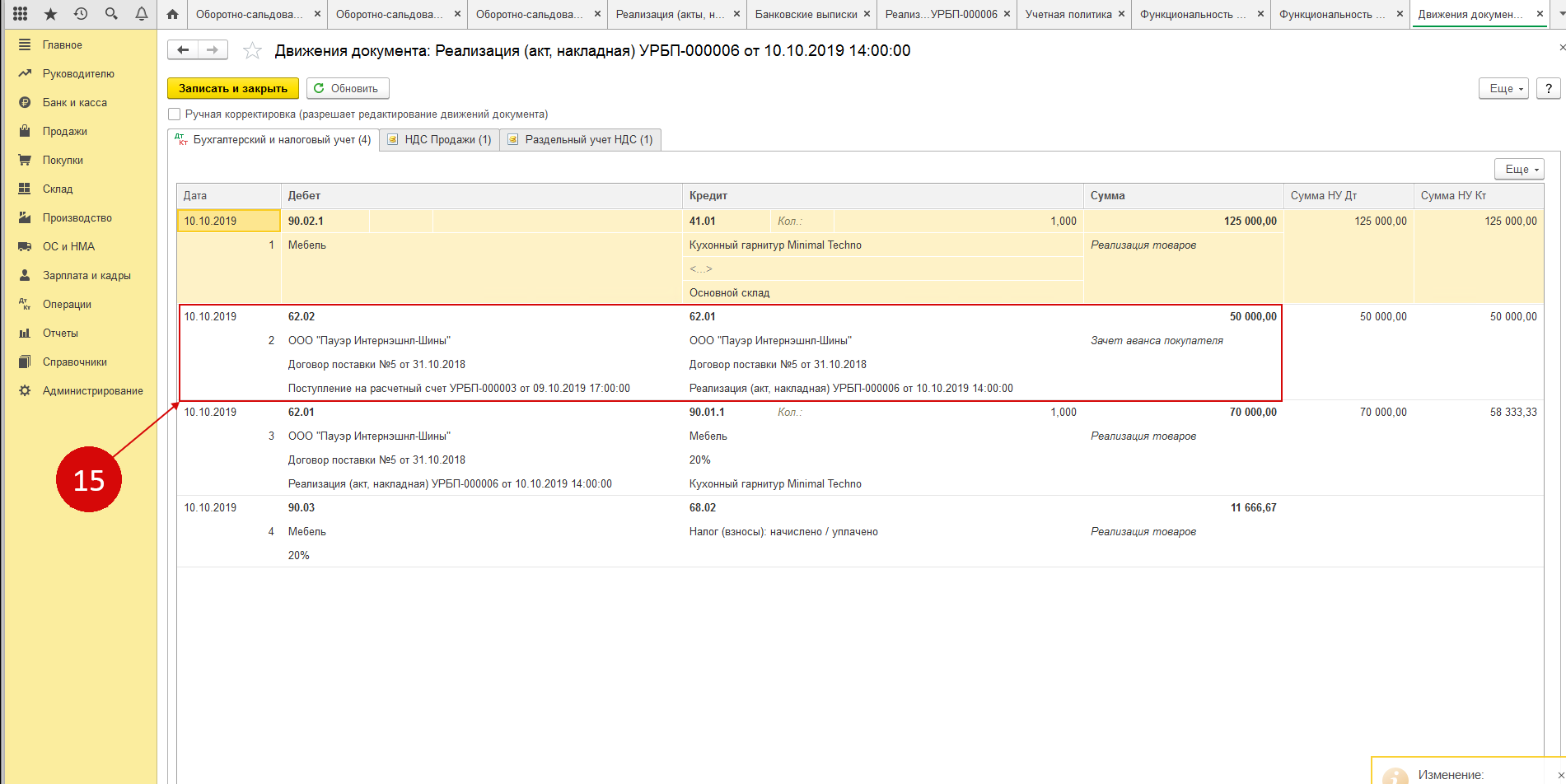Open the Справочники section

tap(75, 362)
